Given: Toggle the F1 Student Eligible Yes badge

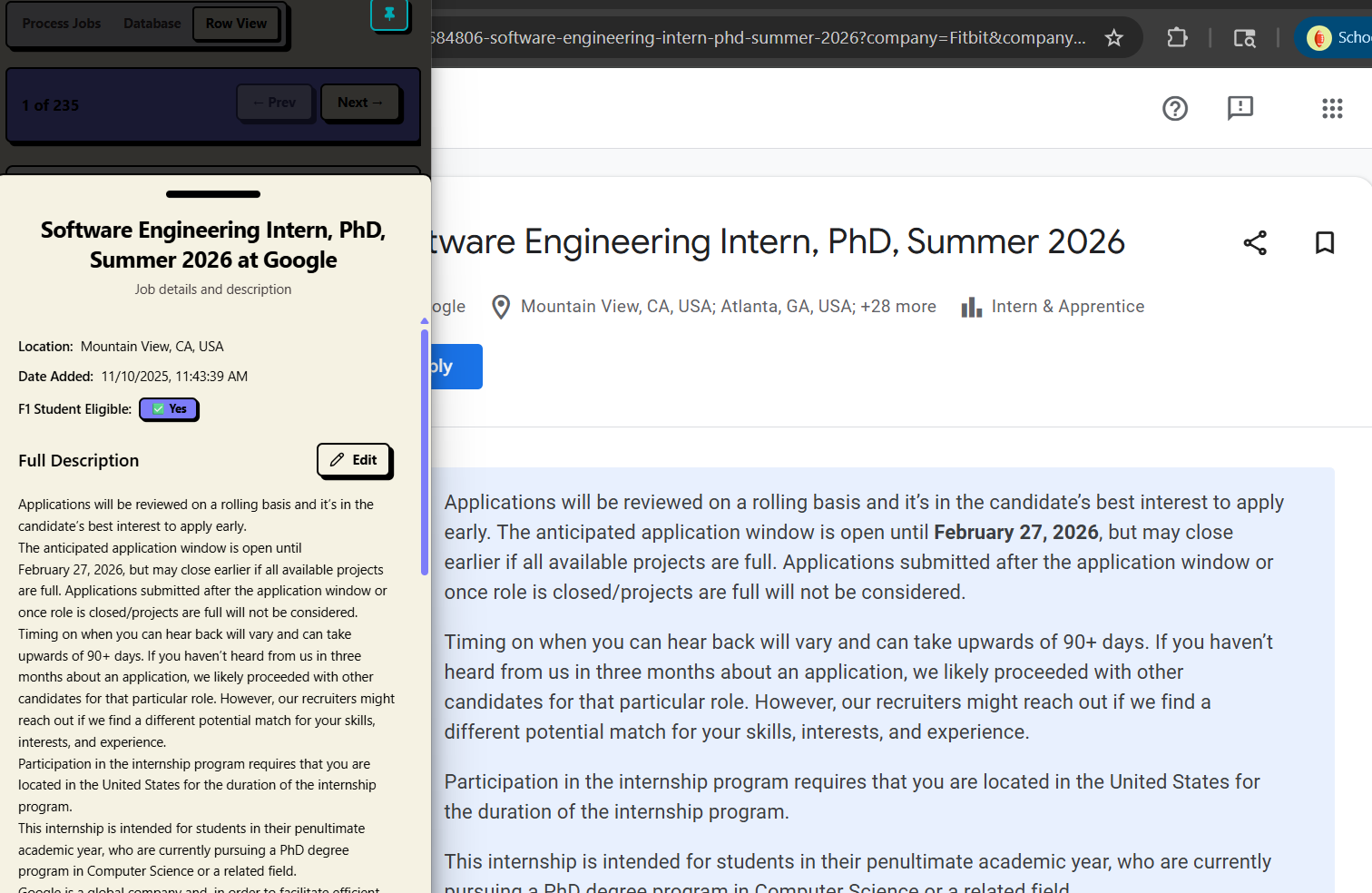Looking at the screenshot, I should click(169, 409).
